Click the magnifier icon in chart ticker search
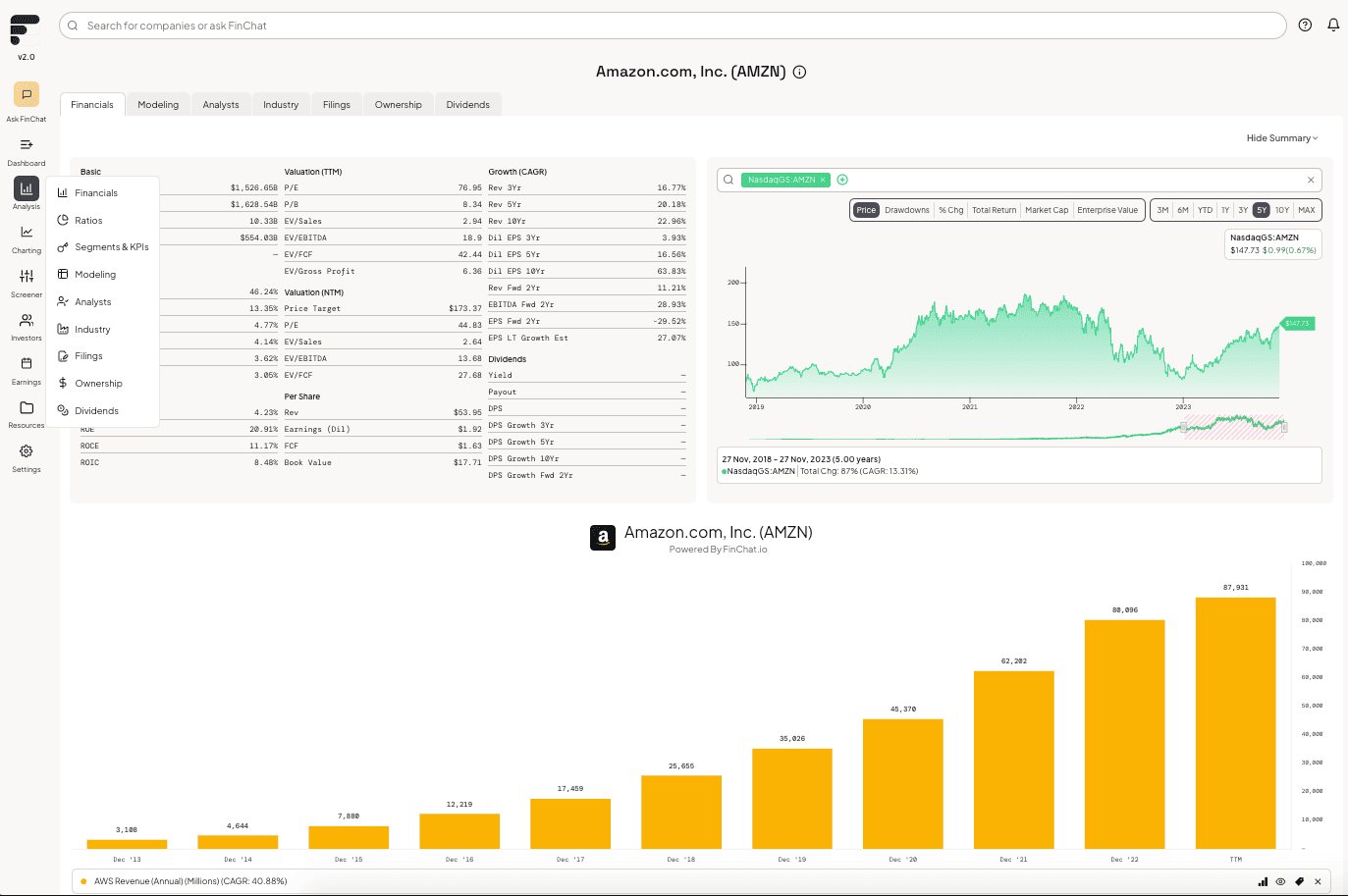The height and width of the screenshot is (896, 1348). tap(728, 180)
